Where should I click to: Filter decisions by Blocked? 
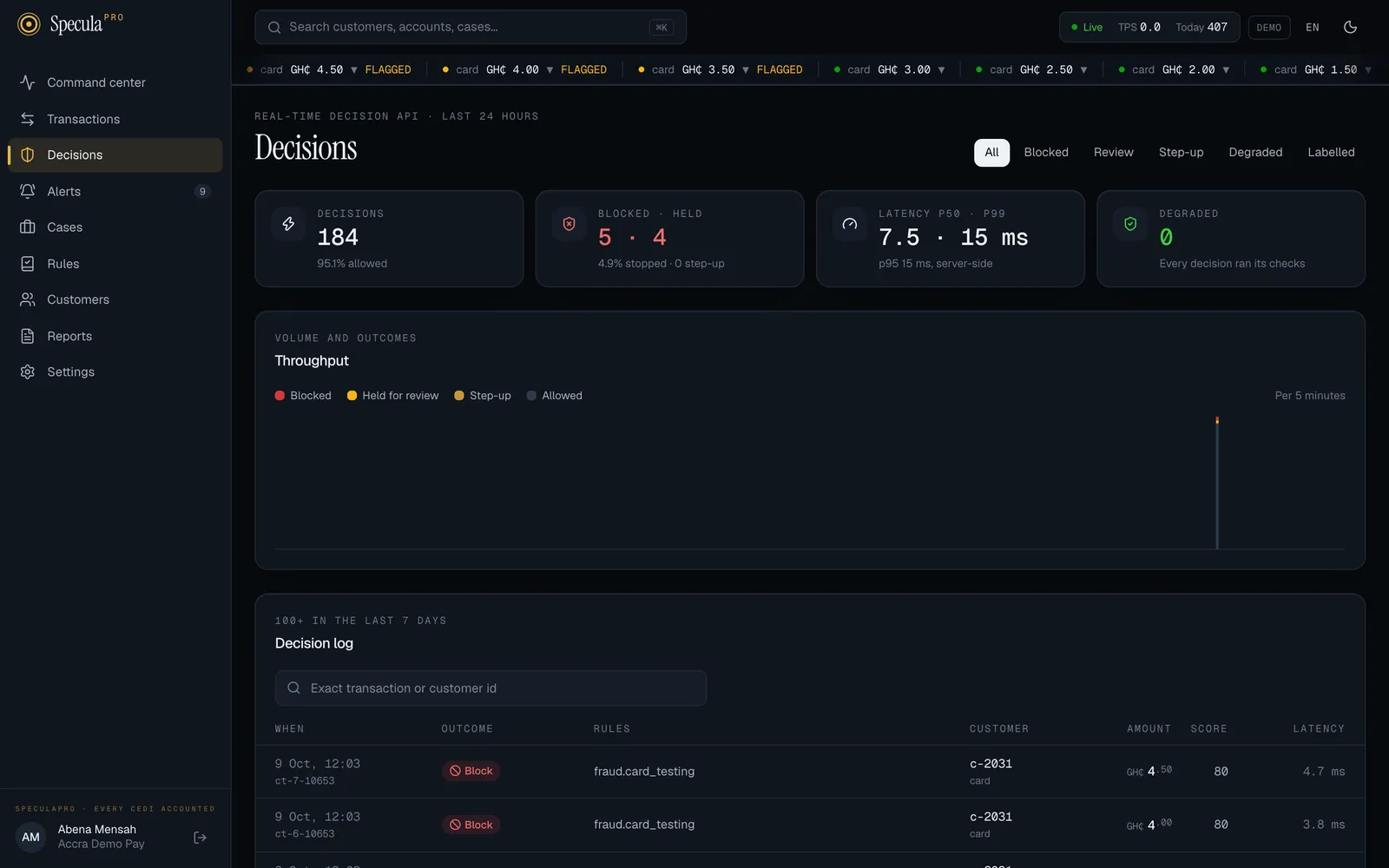(1046, 152)
